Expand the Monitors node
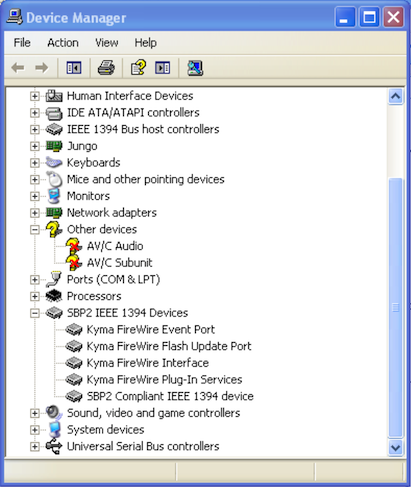This screenshot has height=487, width=411. point(34,196)
